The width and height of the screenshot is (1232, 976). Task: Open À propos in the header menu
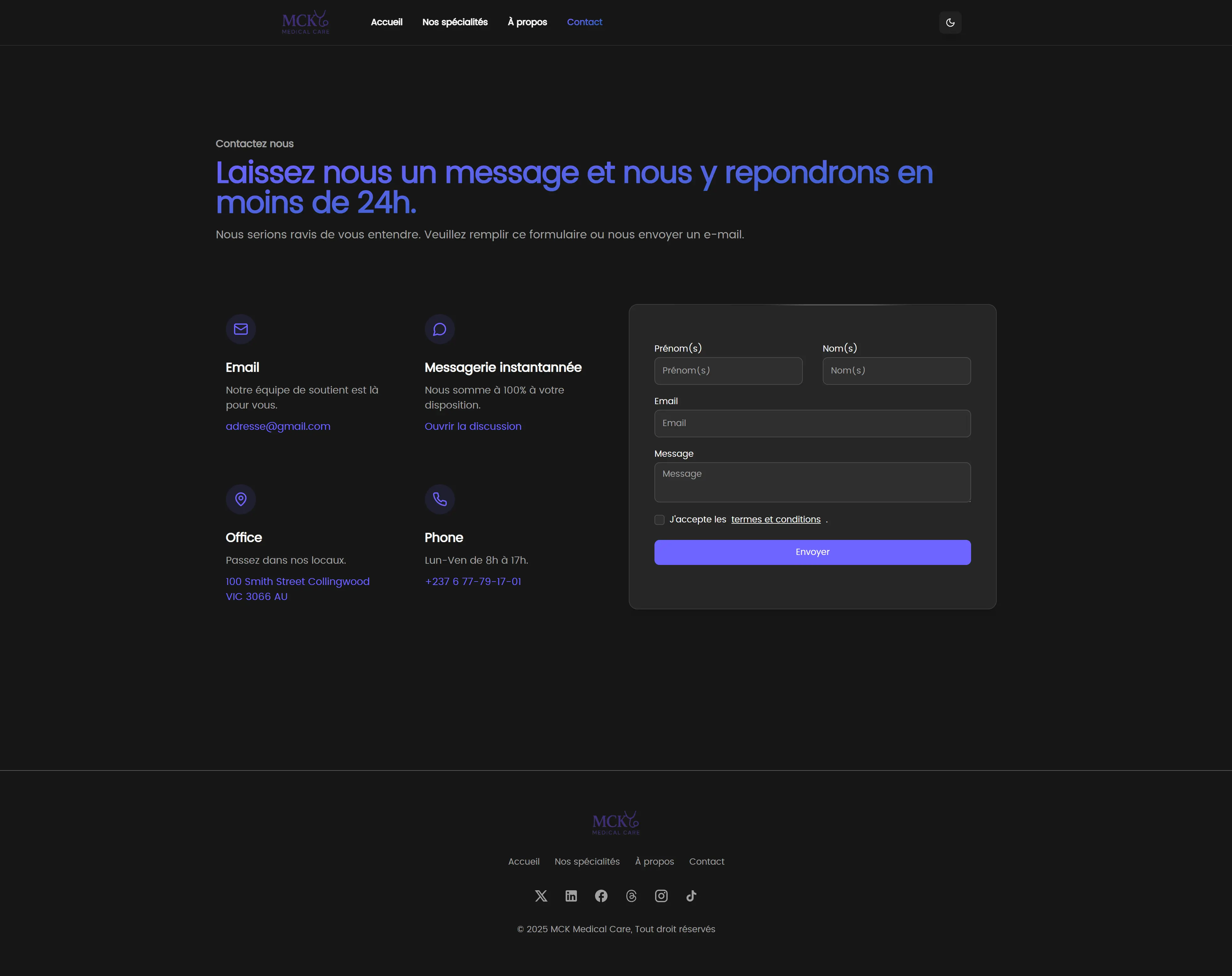click(x=527, y=22)
